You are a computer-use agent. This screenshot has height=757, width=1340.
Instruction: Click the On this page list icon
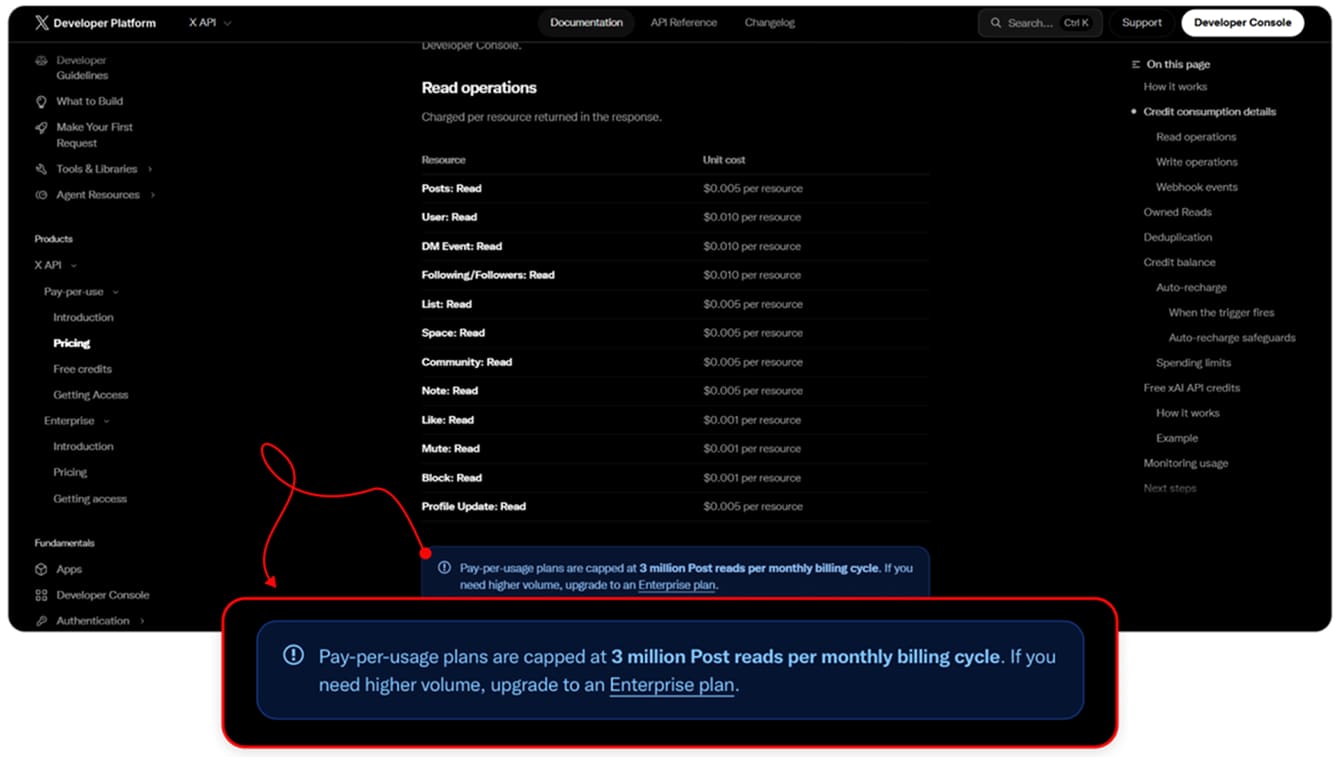[1136, 65]
